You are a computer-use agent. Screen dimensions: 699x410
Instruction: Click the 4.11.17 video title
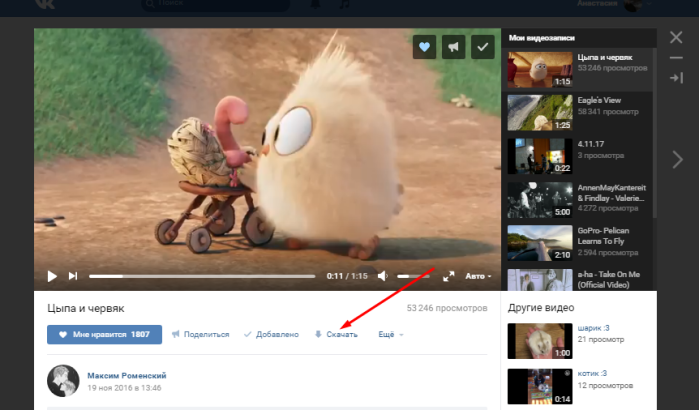click(591, 144)
